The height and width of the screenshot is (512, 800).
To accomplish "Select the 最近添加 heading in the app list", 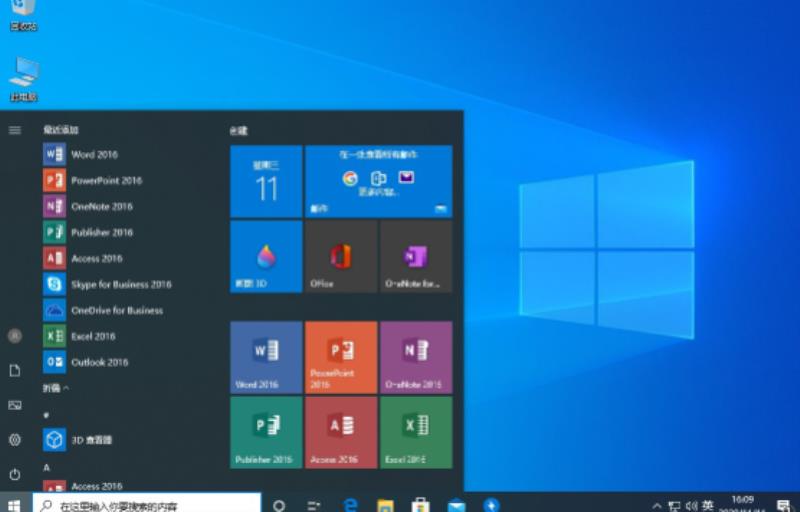I will [x=61, y=130].
